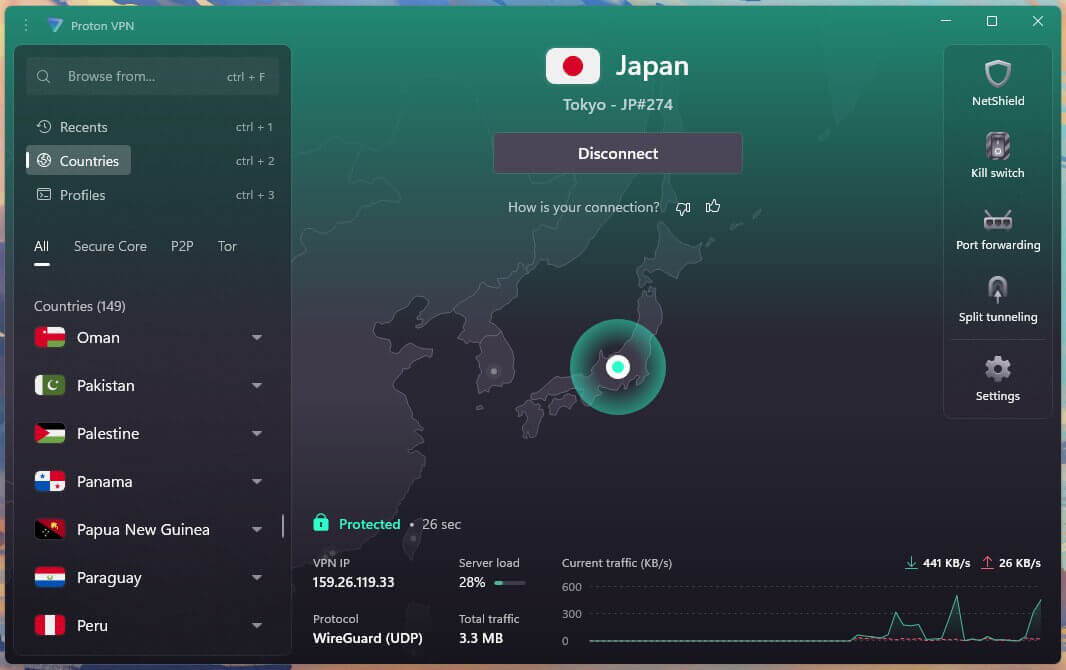
Task: Expand the Oman server list arrow
Action: [256, 337]
